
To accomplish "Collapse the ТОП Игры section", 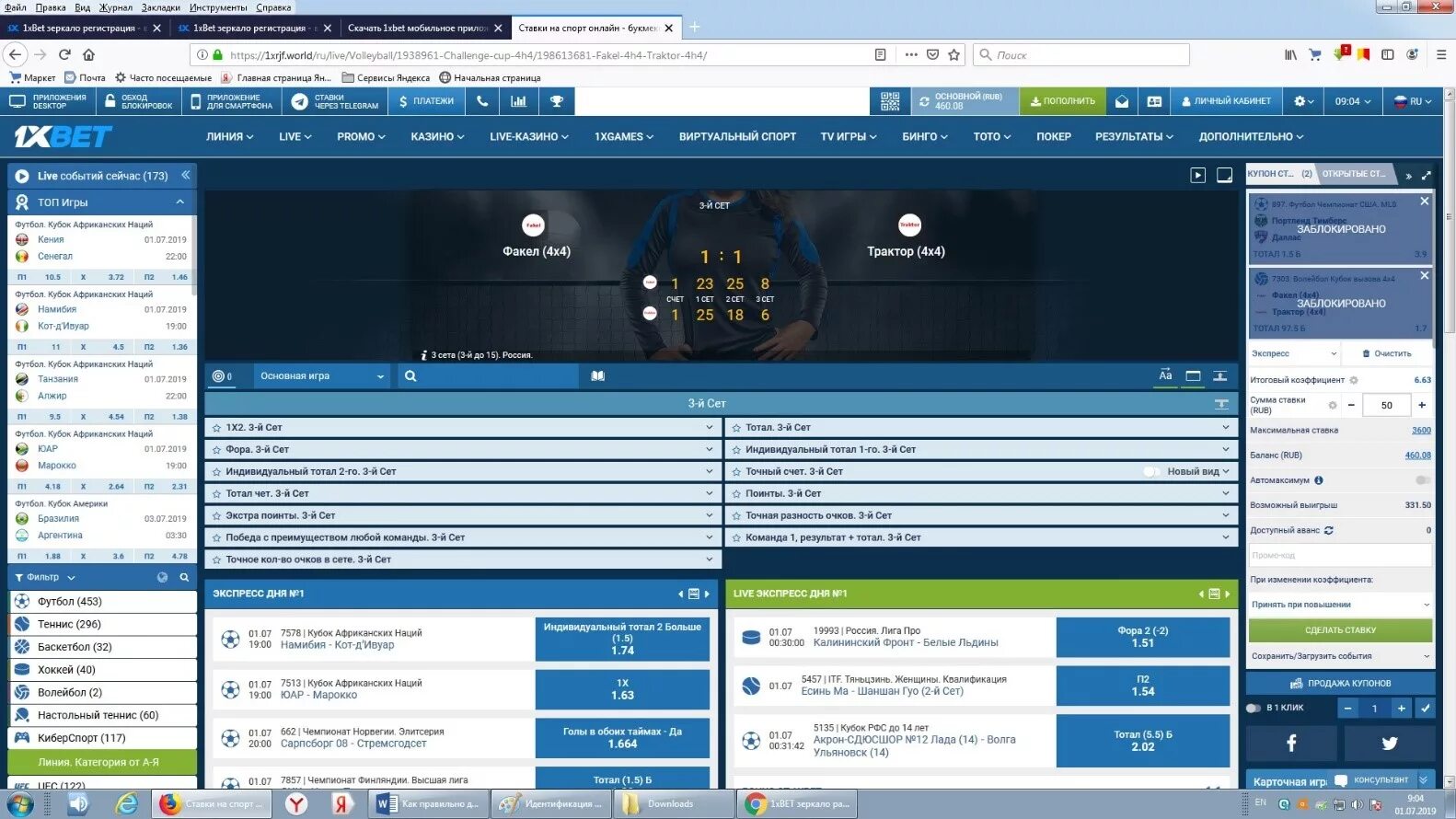I will 180,202.
